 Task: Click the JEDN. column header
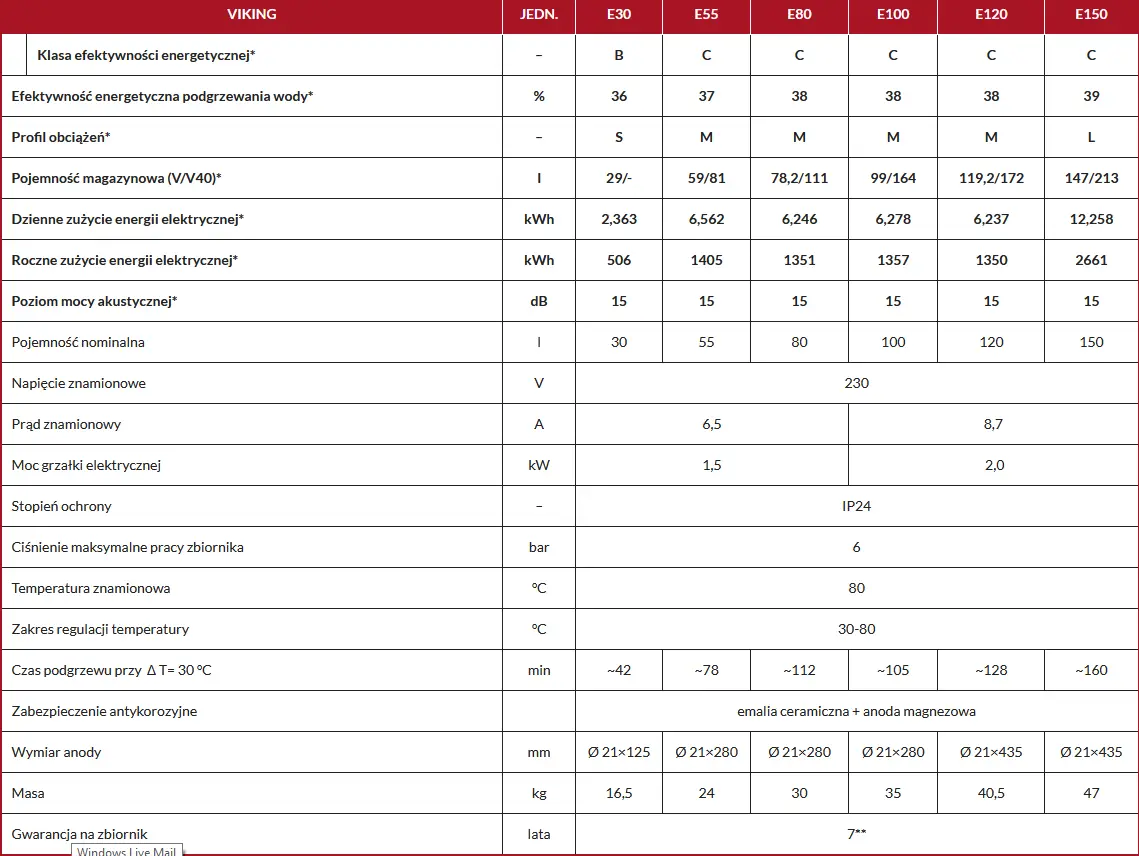click(x=539, y=15)
